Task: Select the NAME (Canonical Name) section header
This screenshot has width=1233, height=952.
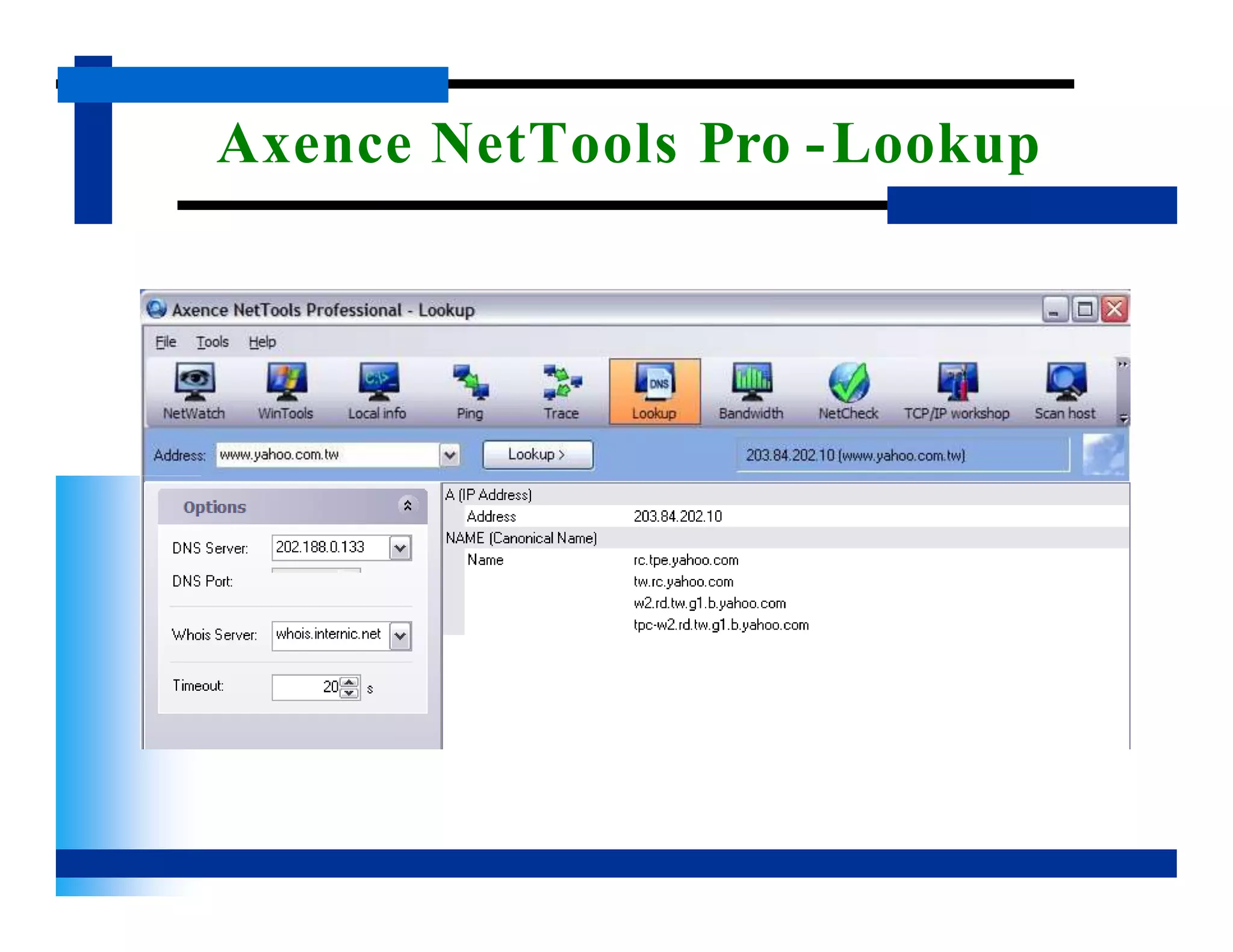Action: pos(786,538)
